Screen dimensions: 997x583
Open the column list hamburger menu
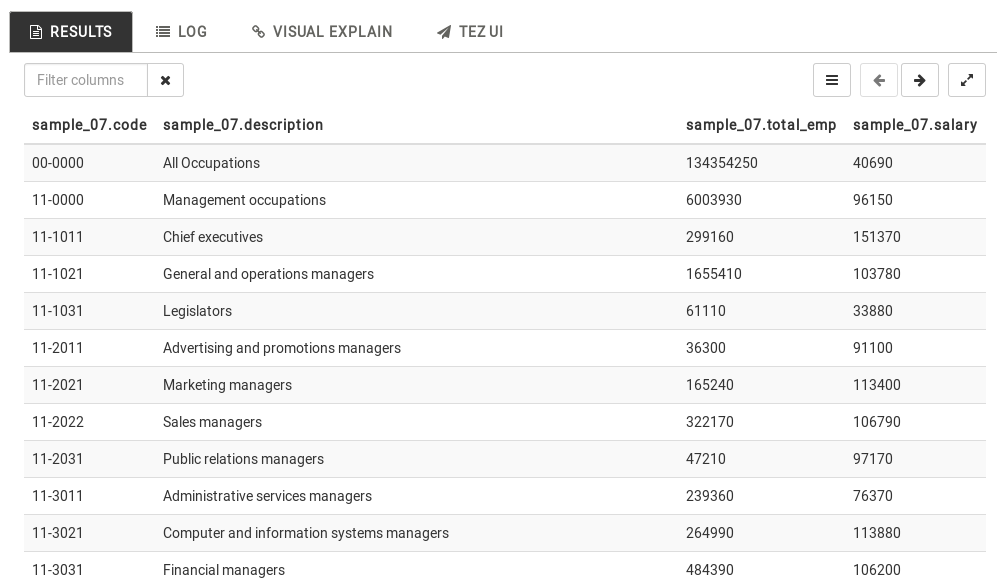[832, 80]
